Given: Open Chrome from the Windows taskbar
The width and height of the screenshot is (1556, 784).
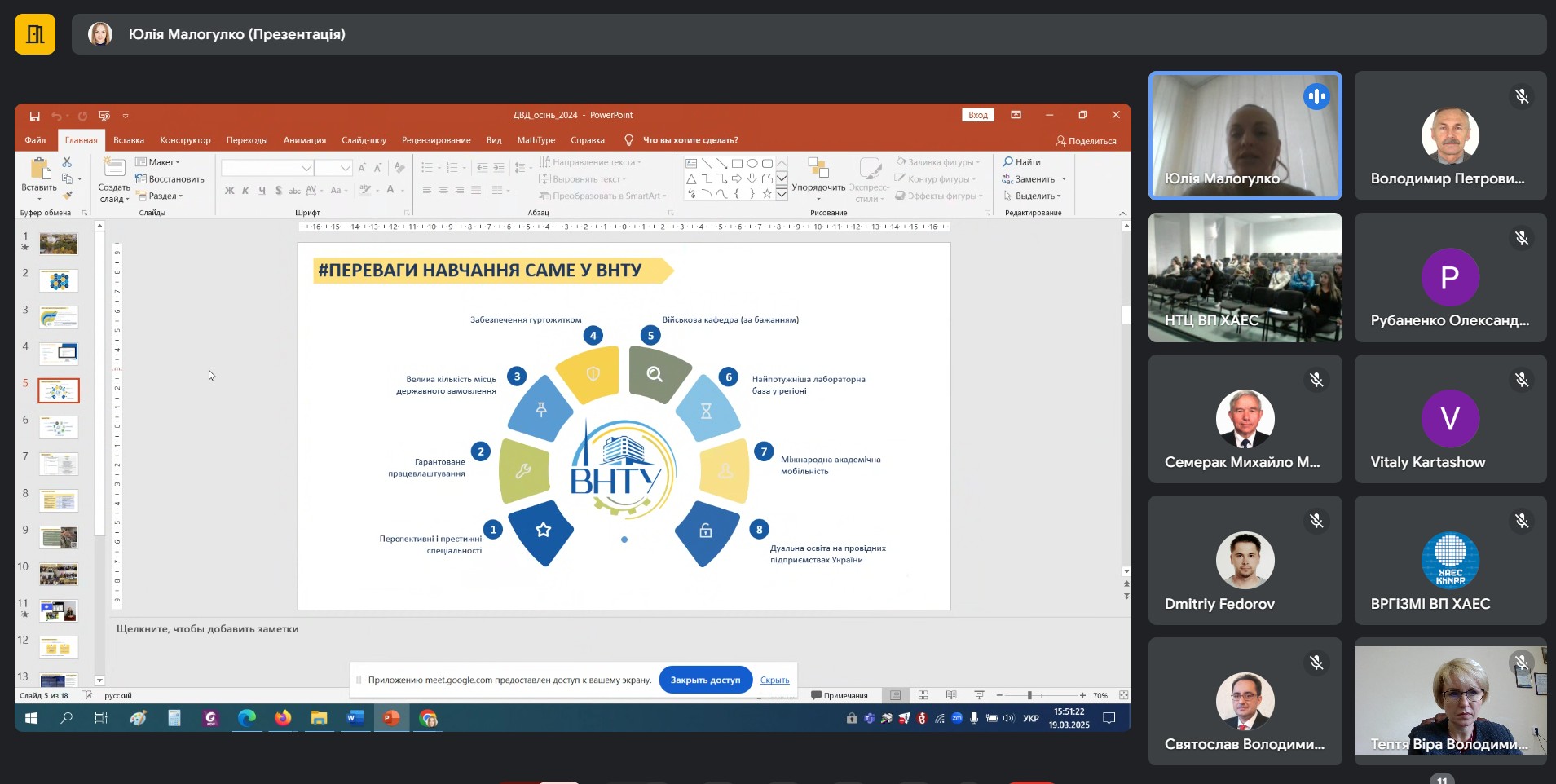Looking at the screenshot, I should point(428,718).
